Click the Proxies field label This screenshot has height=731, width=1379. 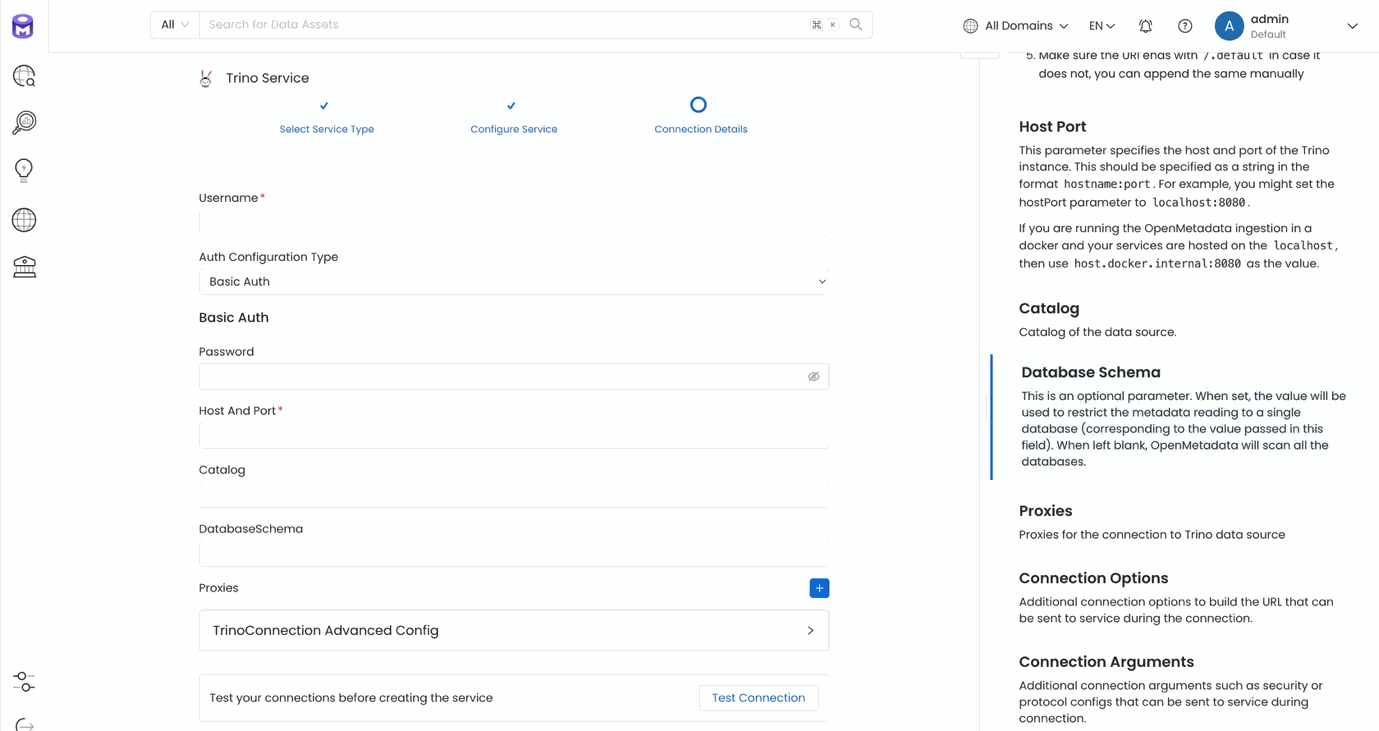point(219,588)
